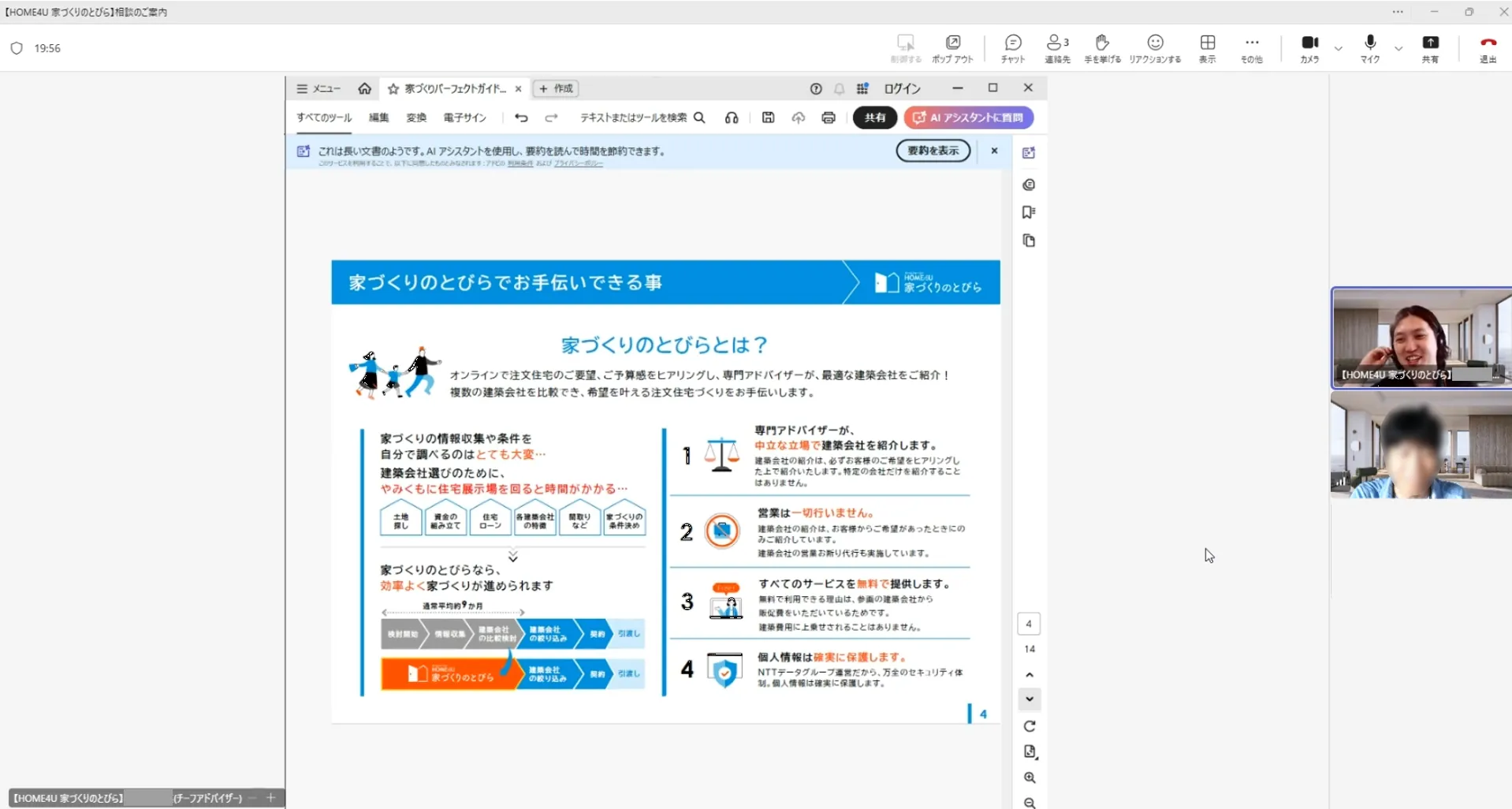Star the 家づくりパーフェクトガイド document tab
1512x809 pixels.
[393, 89]
